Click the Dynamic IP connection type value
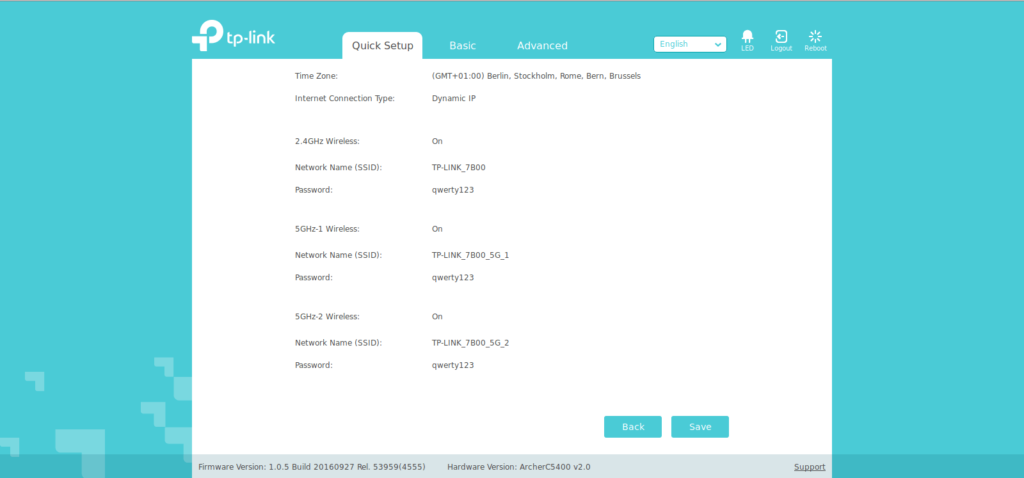The image size is (1024, 478). 454,99
